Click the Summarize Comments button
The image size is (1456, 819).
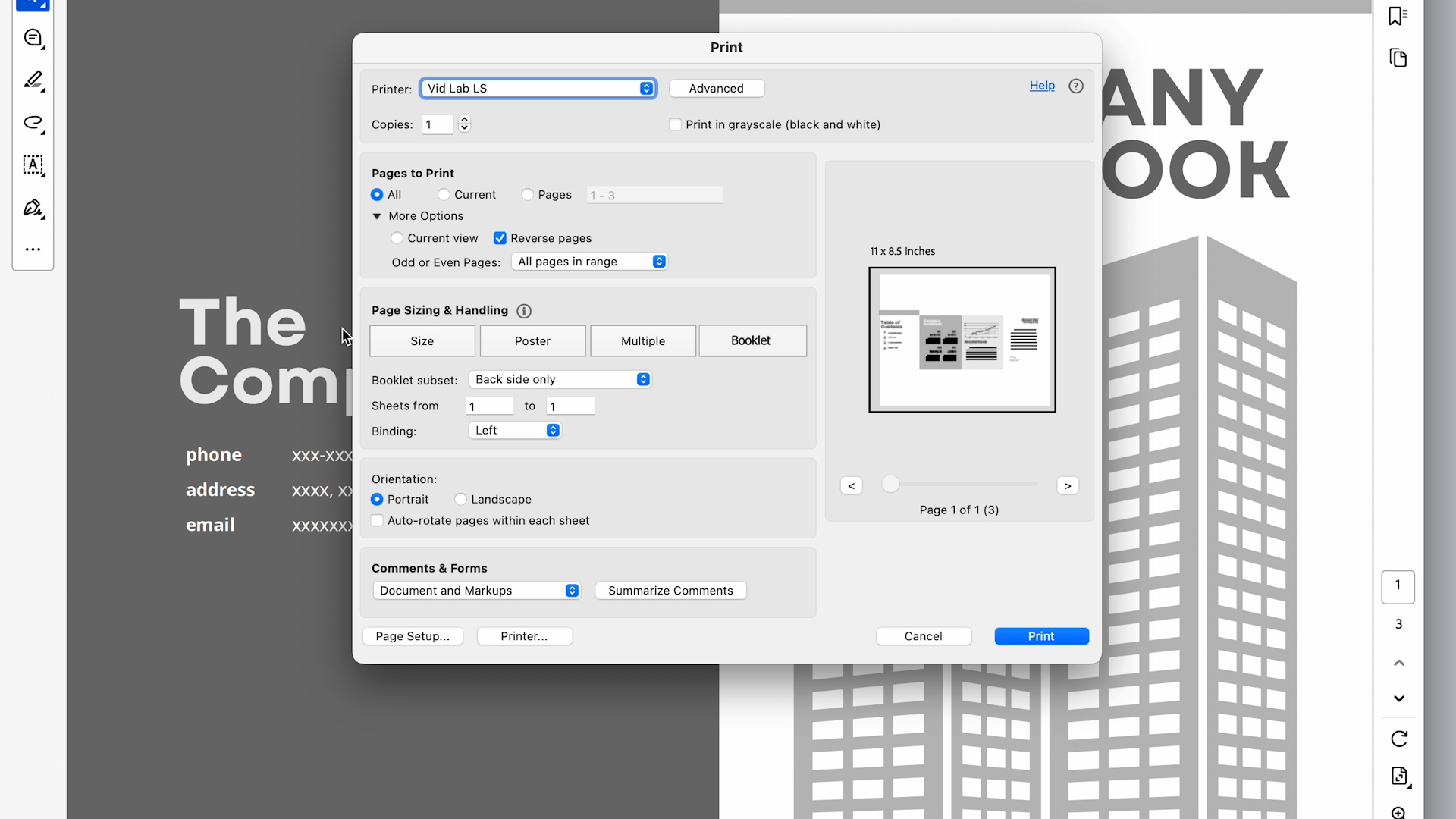[670, 591]
